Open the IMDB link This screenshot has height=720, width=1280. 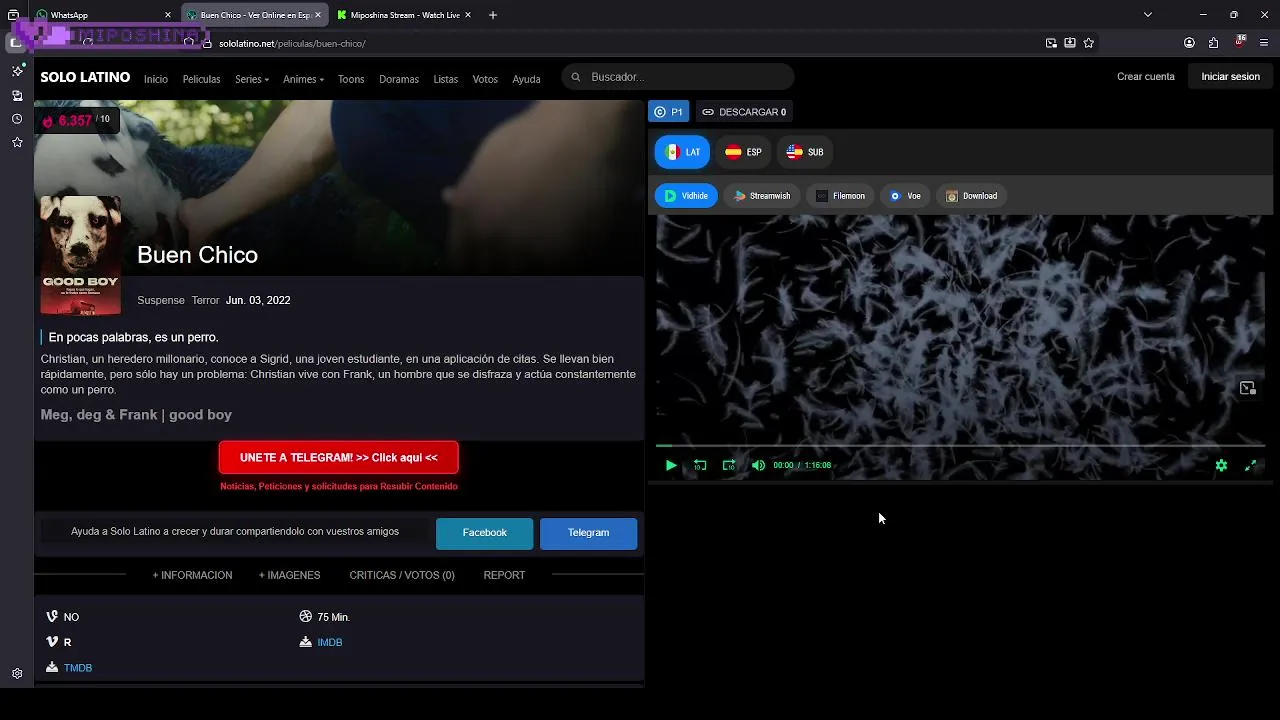329,642
